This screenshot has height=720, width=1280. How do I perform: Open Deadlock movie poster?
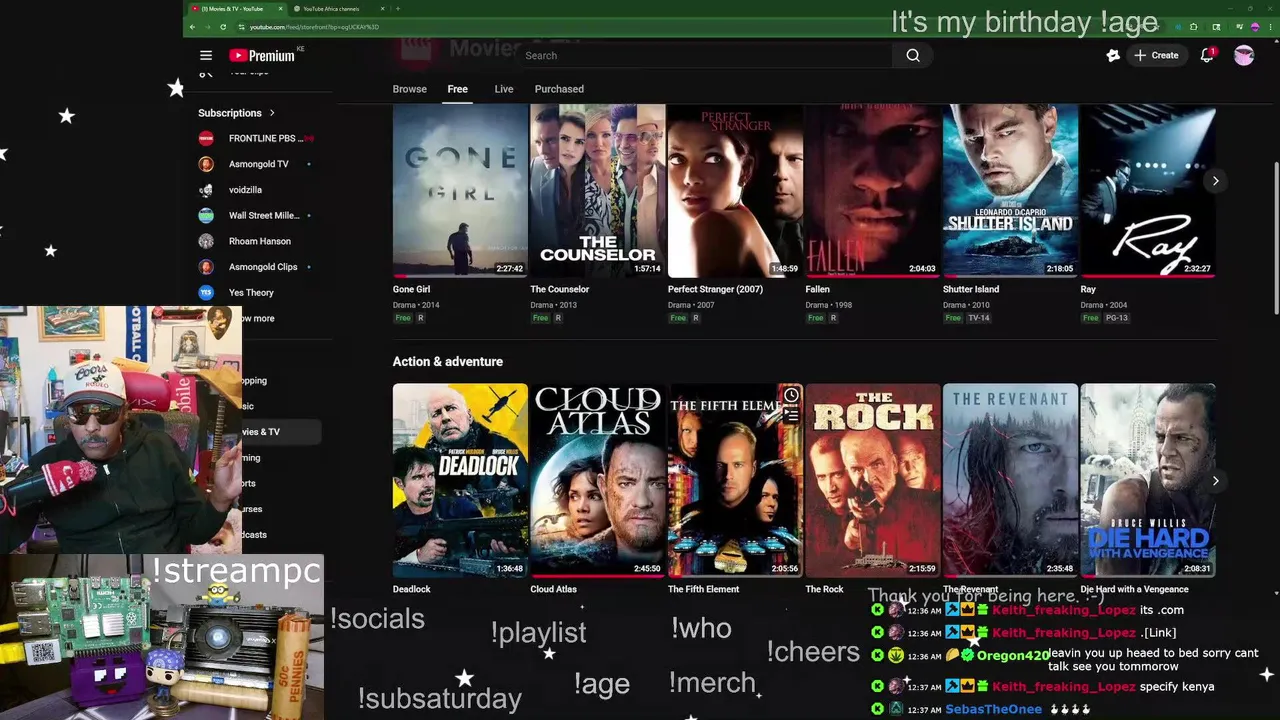click(x=460, y=480)
